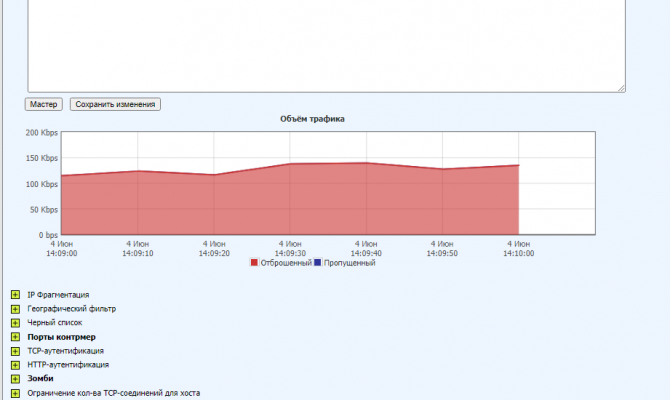Viewport: 670px width, 400px height.
Task: Expand Порты контрмер section
Action: [15, 337]
